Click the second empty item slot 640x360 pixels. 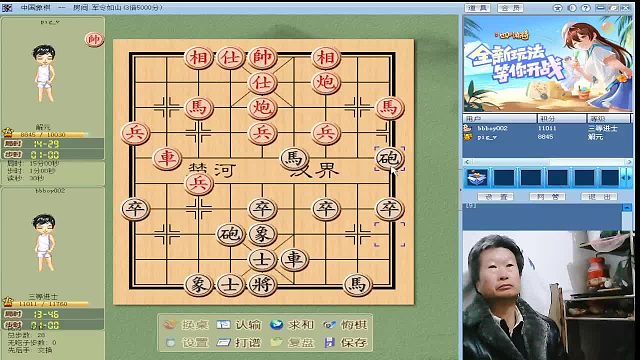click(531, 178)
